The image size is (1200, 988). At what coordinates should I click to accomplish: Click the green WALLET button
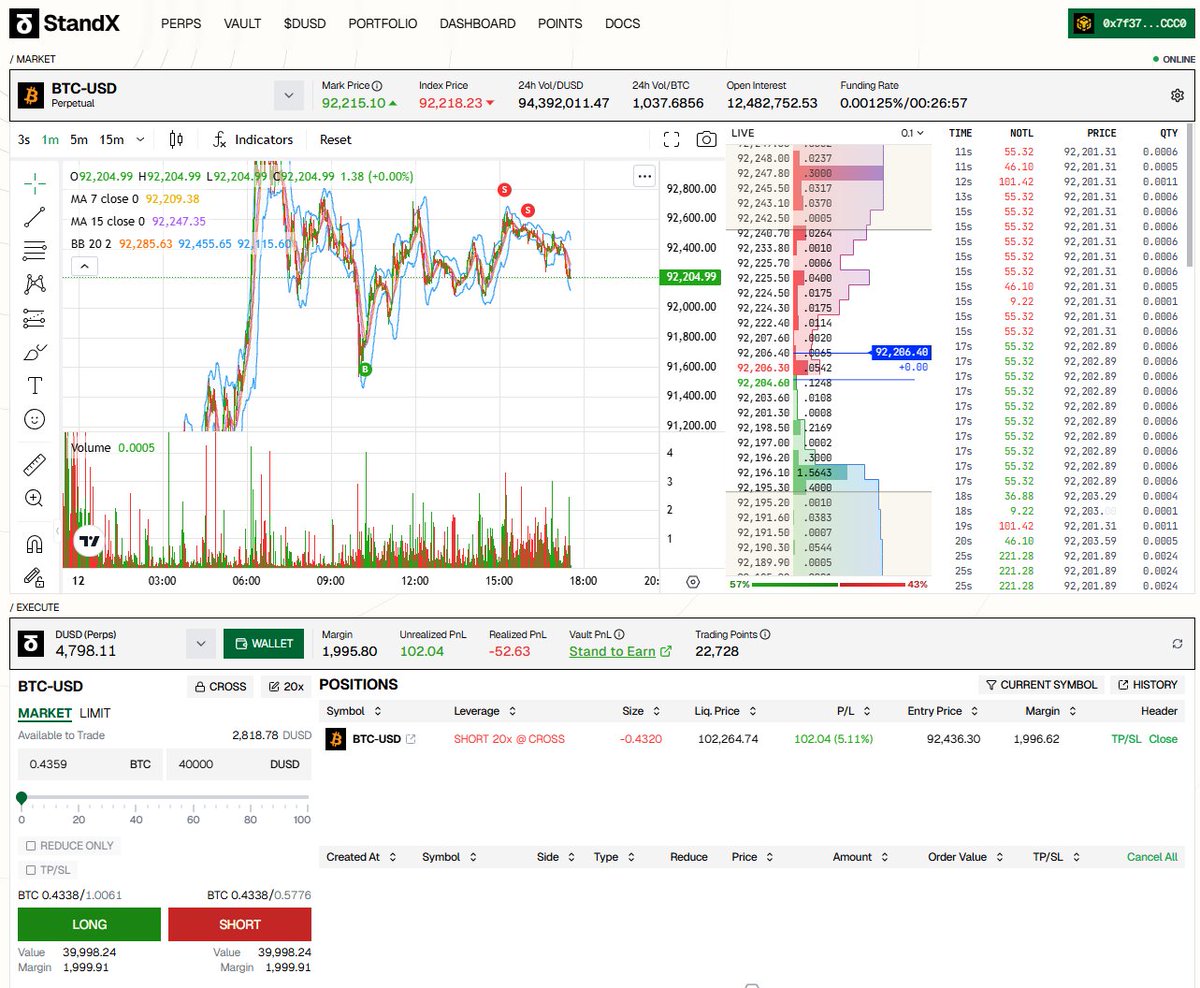point(263,644)
